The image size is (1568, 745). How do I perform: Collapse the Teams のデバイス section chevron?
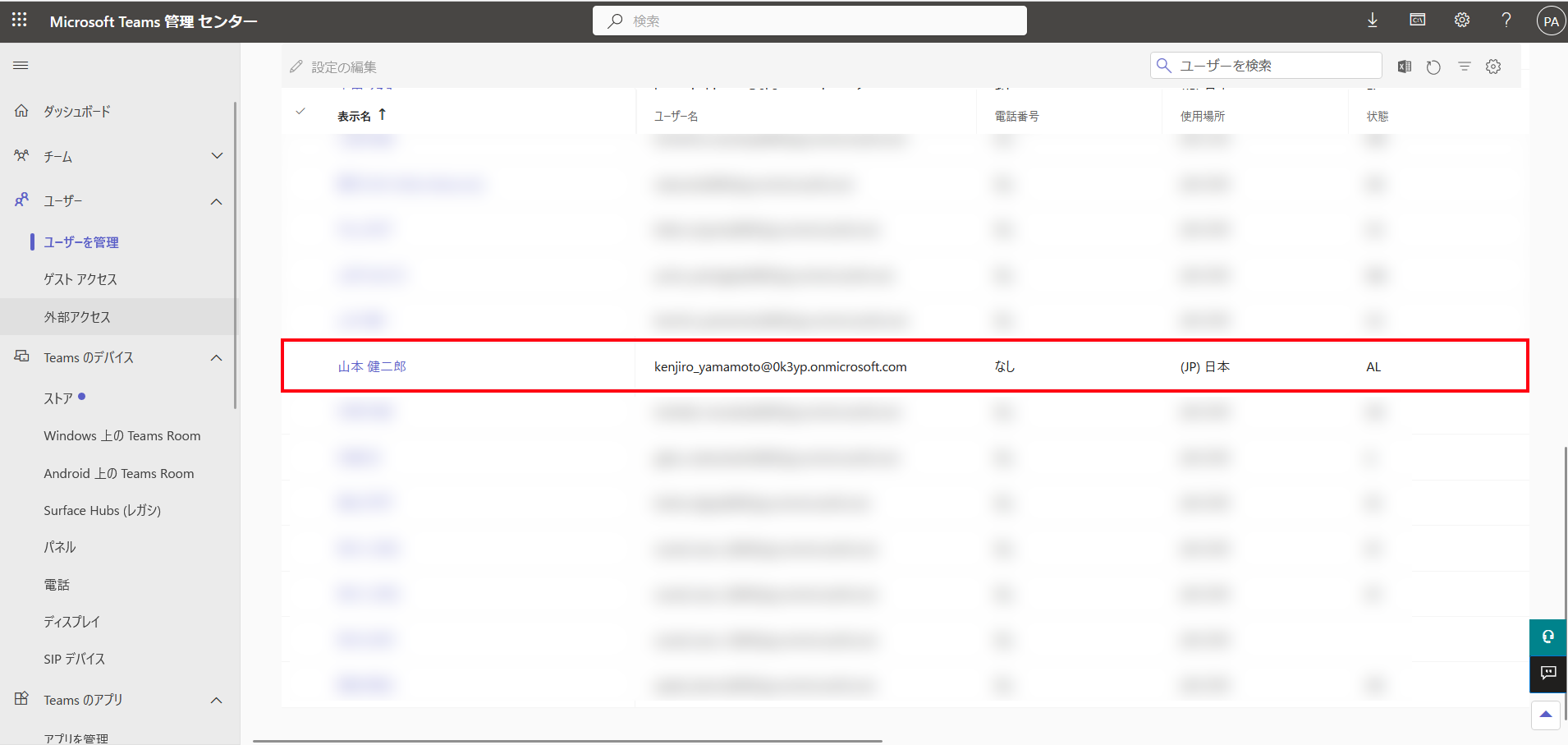click(217, 357)
